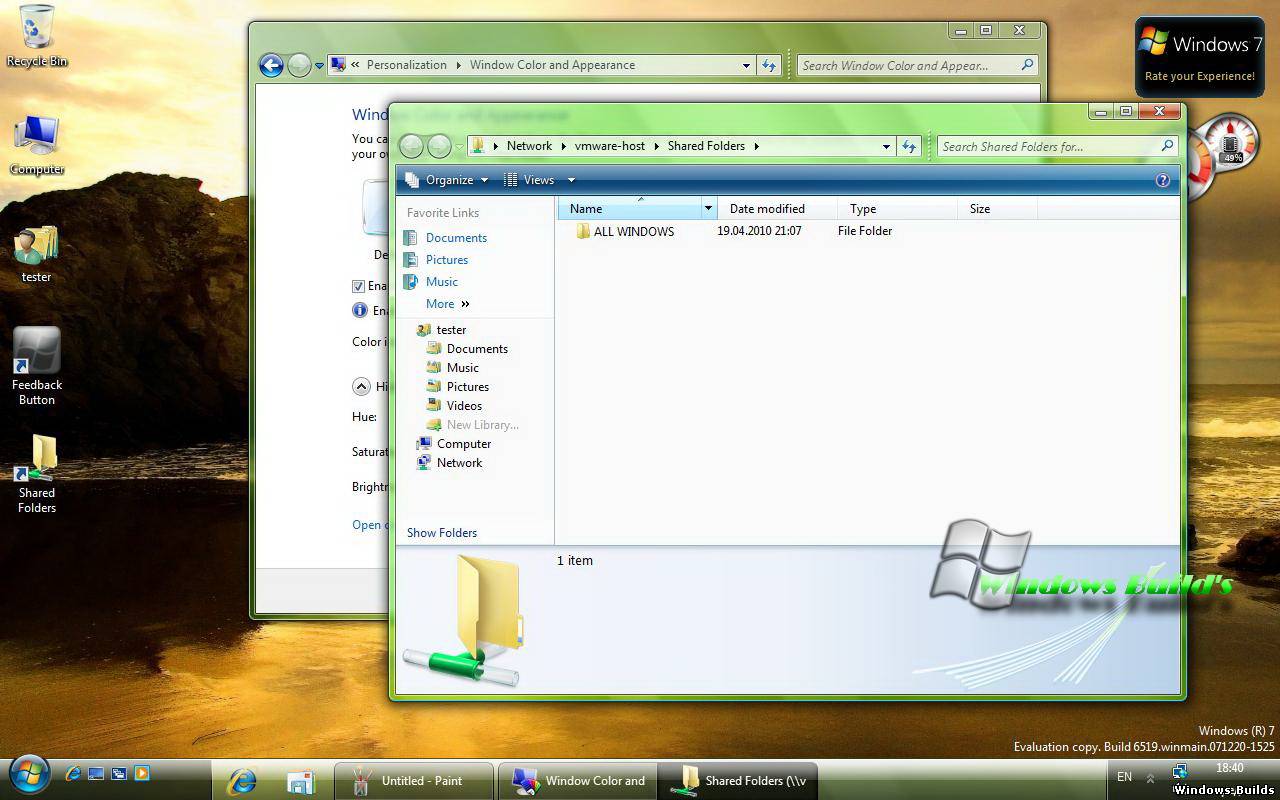The height and width of the screenshot is (800, 1280).
Task: Open the Name column filter dropdown
Action: (708, 209)
